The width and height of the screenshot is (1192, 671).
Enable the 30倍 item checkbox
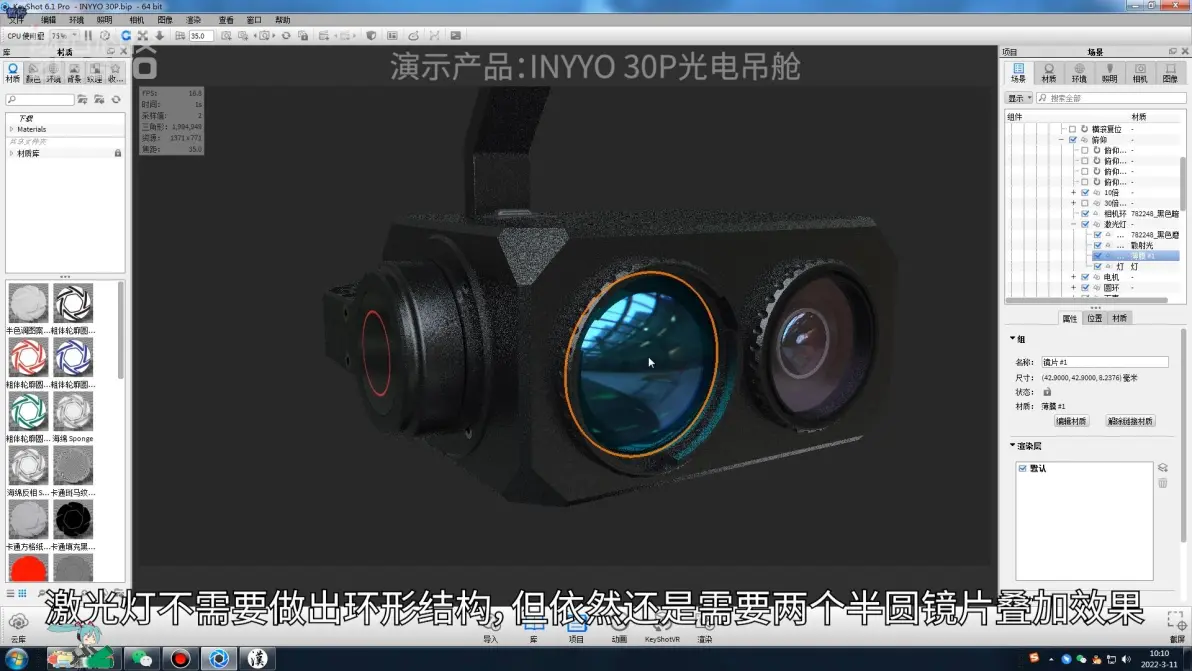[1085, 204]
